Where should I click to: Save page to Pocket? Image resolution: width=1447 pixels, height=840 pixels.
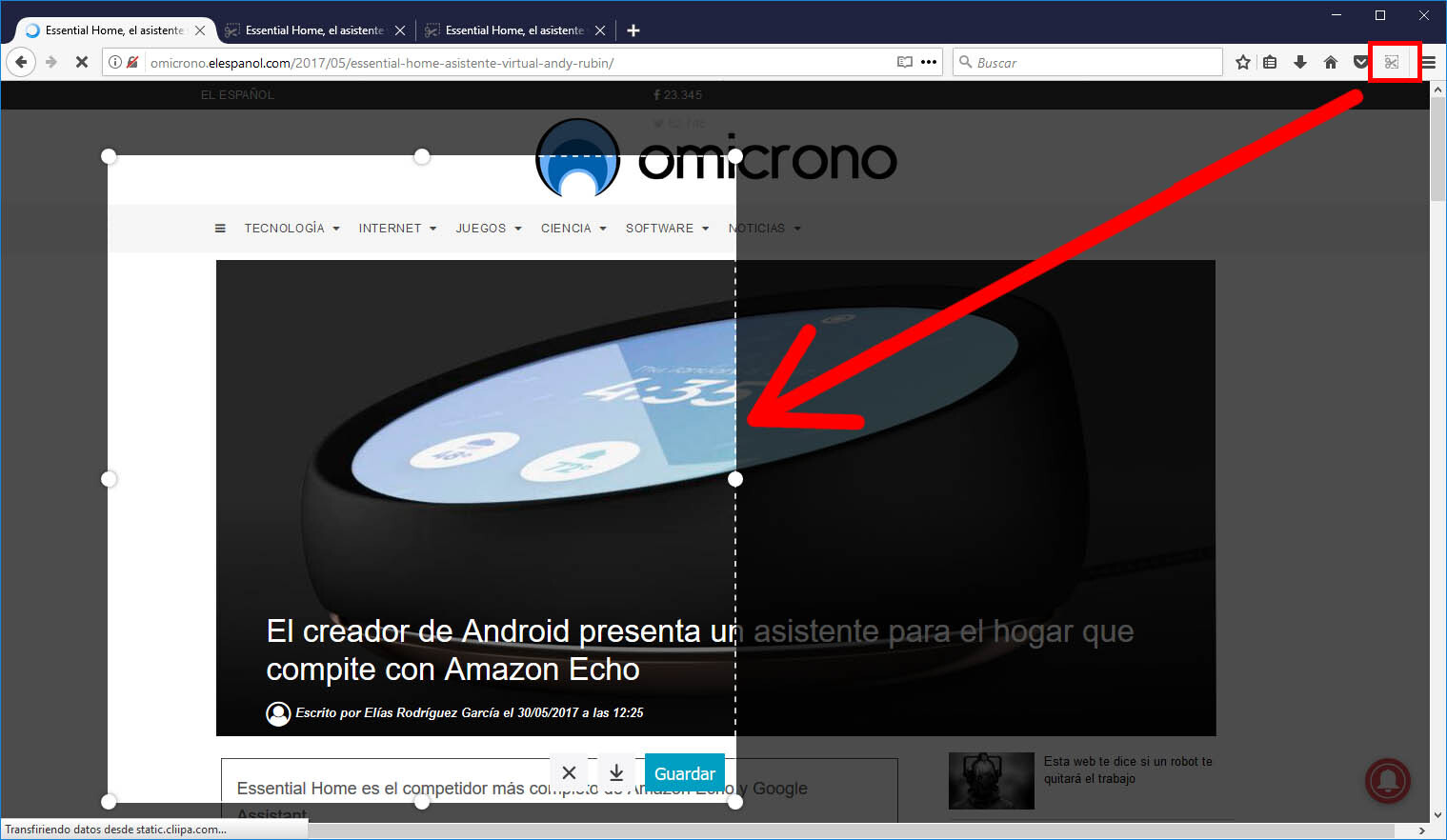[x=1360, y=62]
